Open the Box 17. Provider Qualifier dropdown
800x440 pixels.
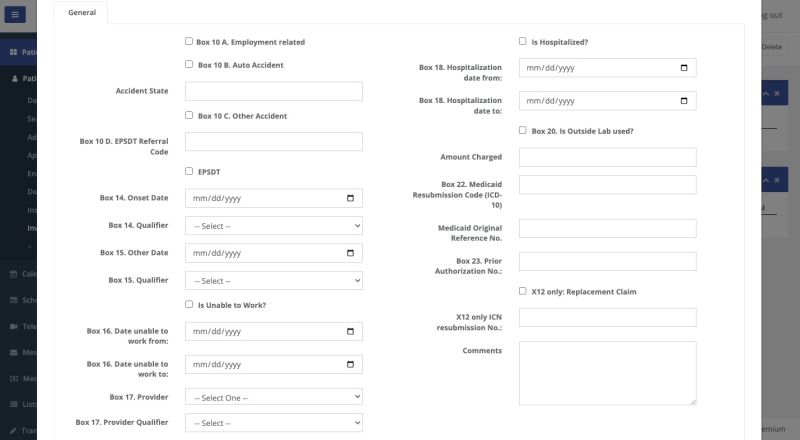point(273,423)
